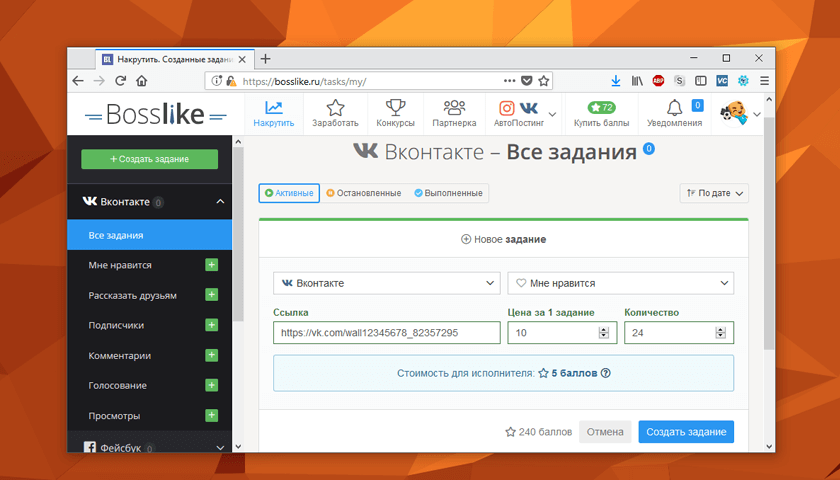Click the Количество field spinner arrows
Screen dimensions: 840x480
point(721,333)
